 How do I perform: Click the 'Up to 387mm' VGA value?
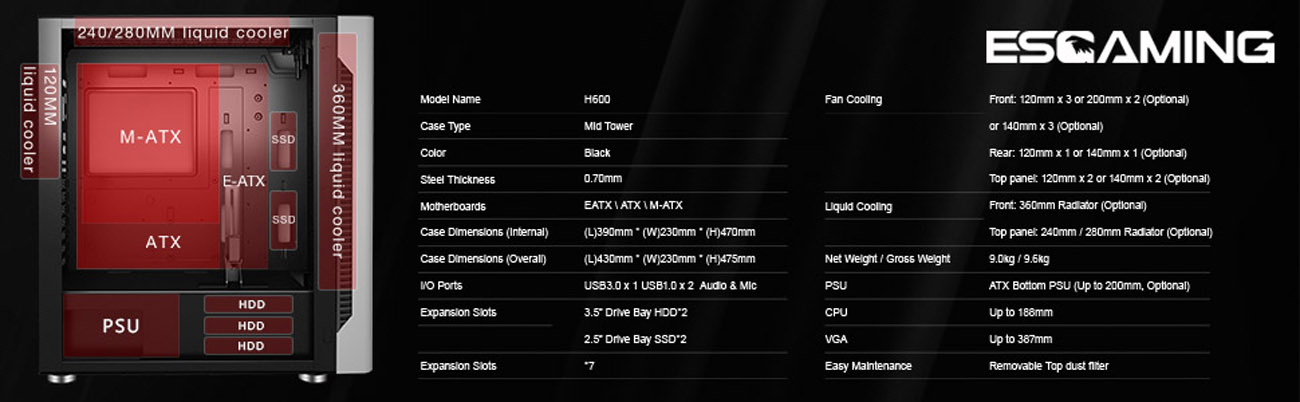1020,340
